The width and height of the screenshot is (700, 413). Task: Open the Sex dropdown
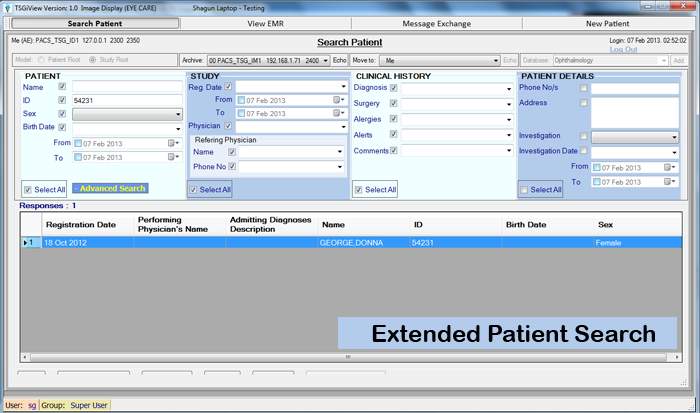[127, 114]
